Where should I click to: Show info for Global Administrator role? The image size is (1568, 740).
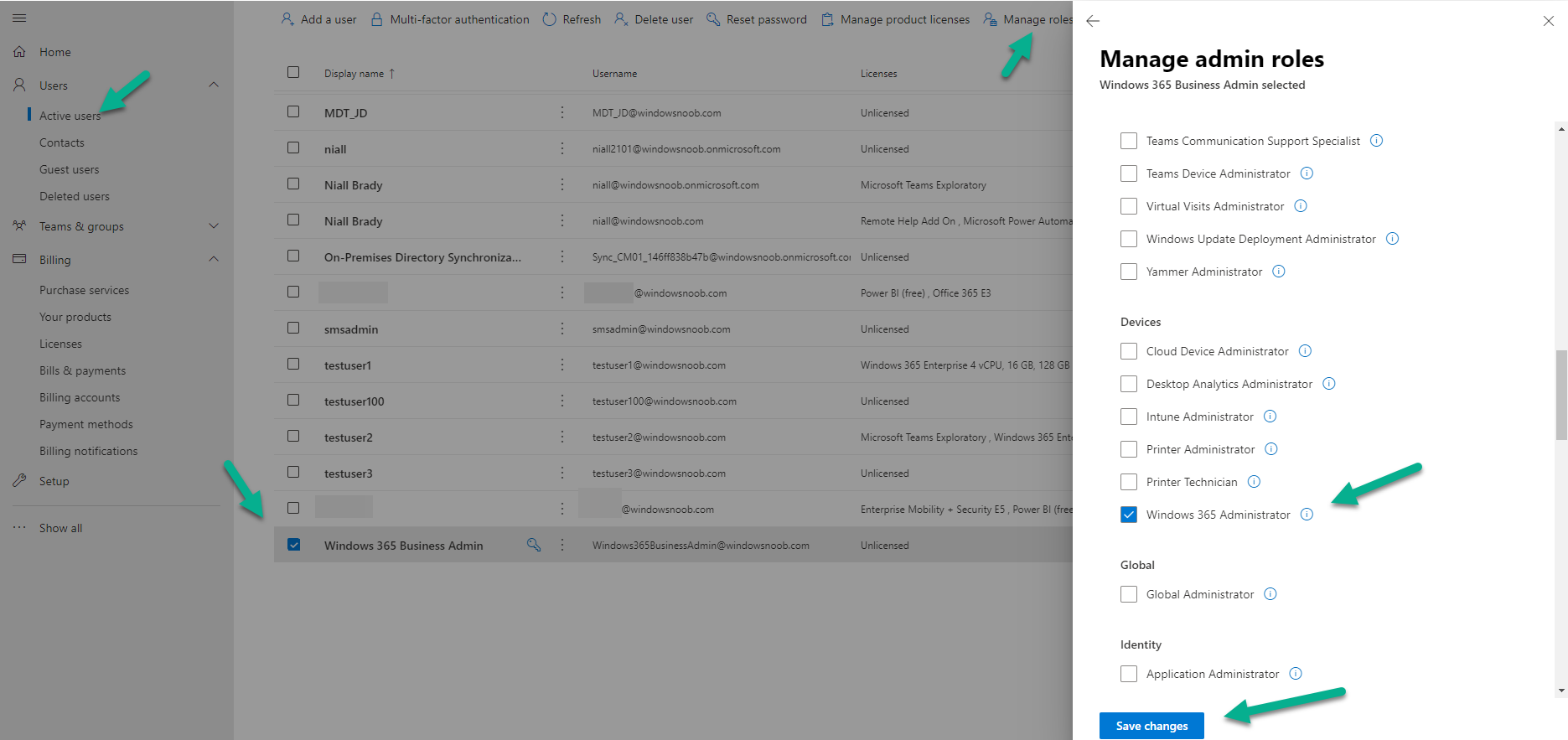(x=1270, y=593)
